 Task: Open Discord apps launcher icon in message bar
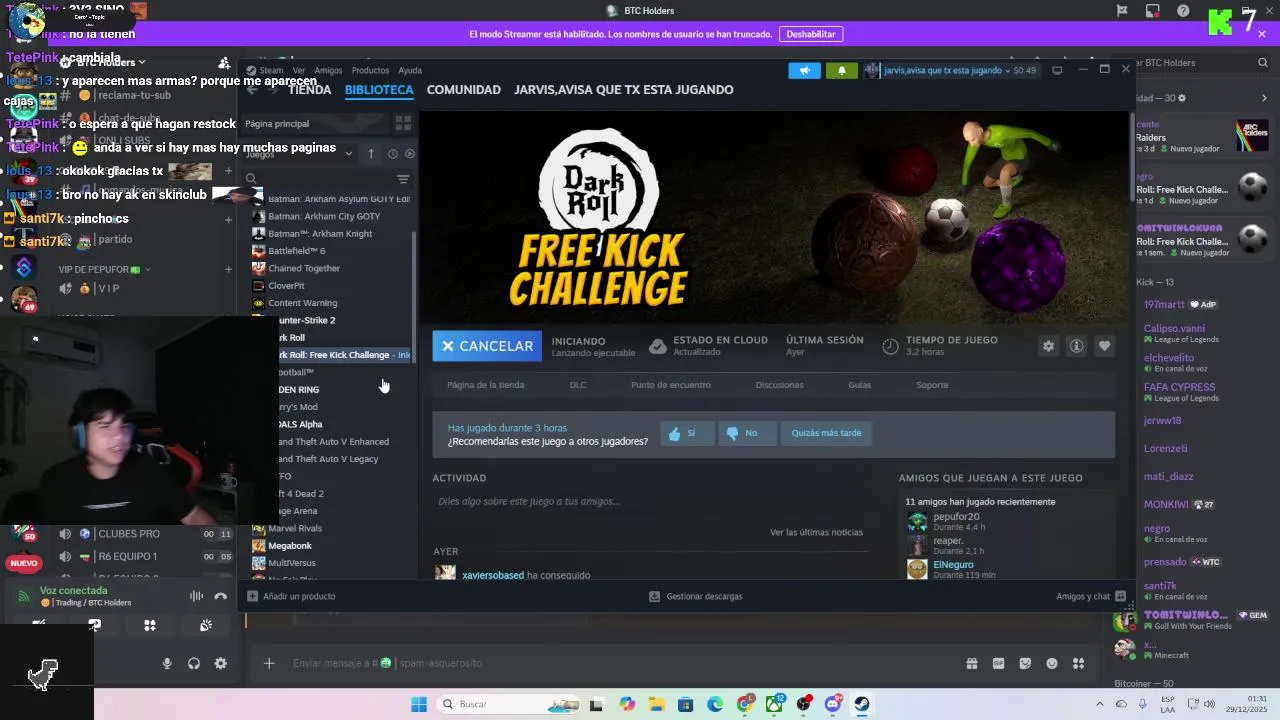(x=1078, y=663)
